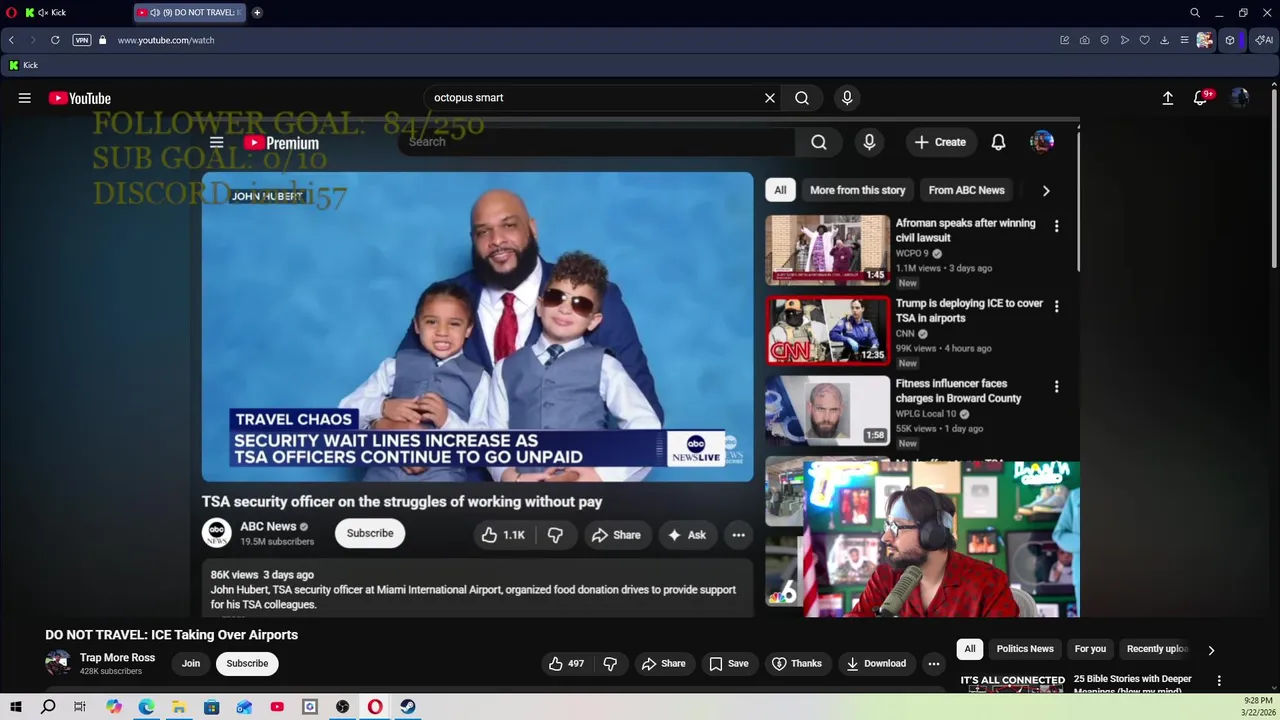Reload the page in Opera
Image resolution: width=1280 pixels, height=720 pixels.
click(x=55, y=40)
